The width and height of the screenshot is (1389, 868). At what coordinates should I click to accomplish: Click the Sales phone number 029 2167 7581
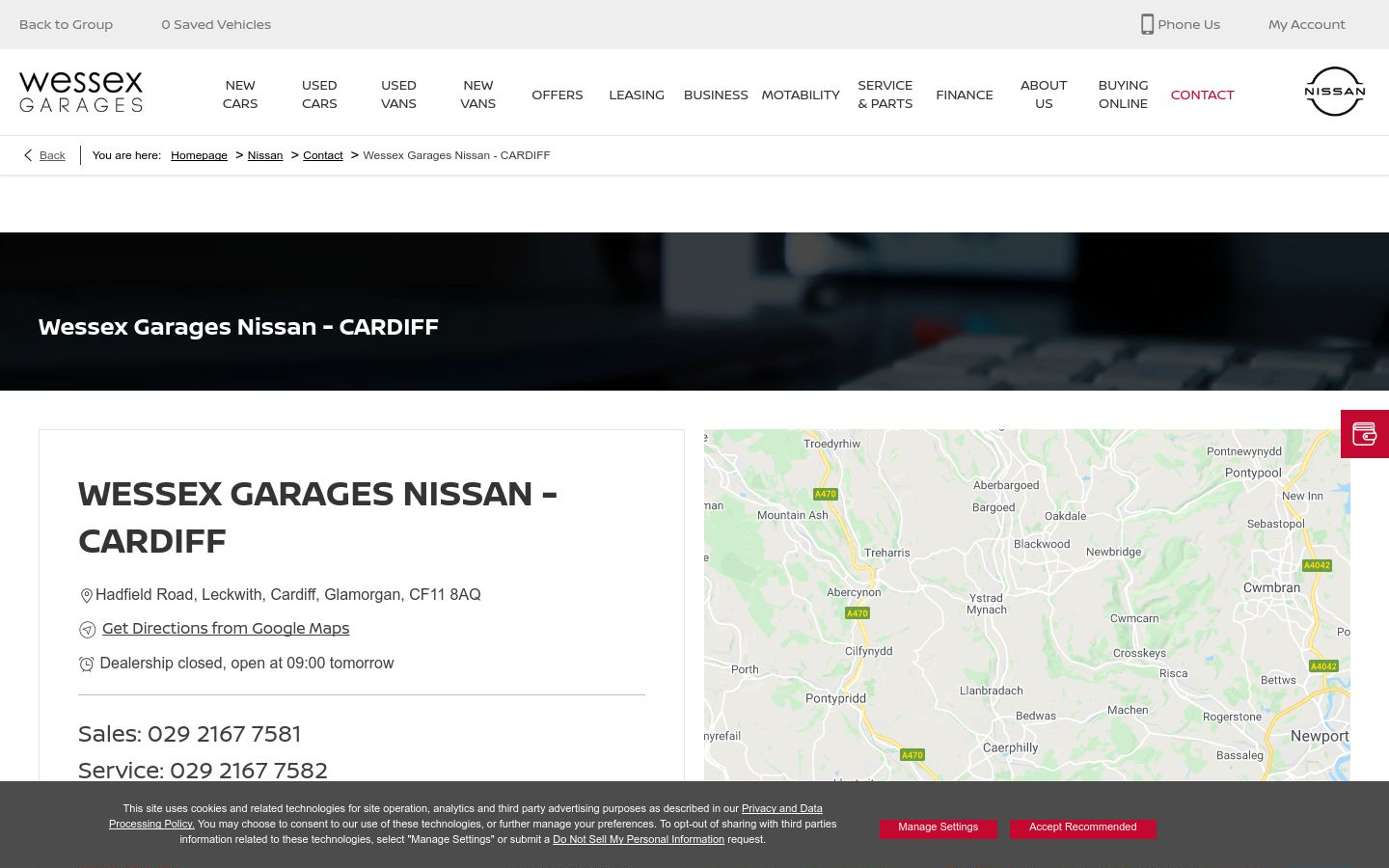(x=224, y=734)
